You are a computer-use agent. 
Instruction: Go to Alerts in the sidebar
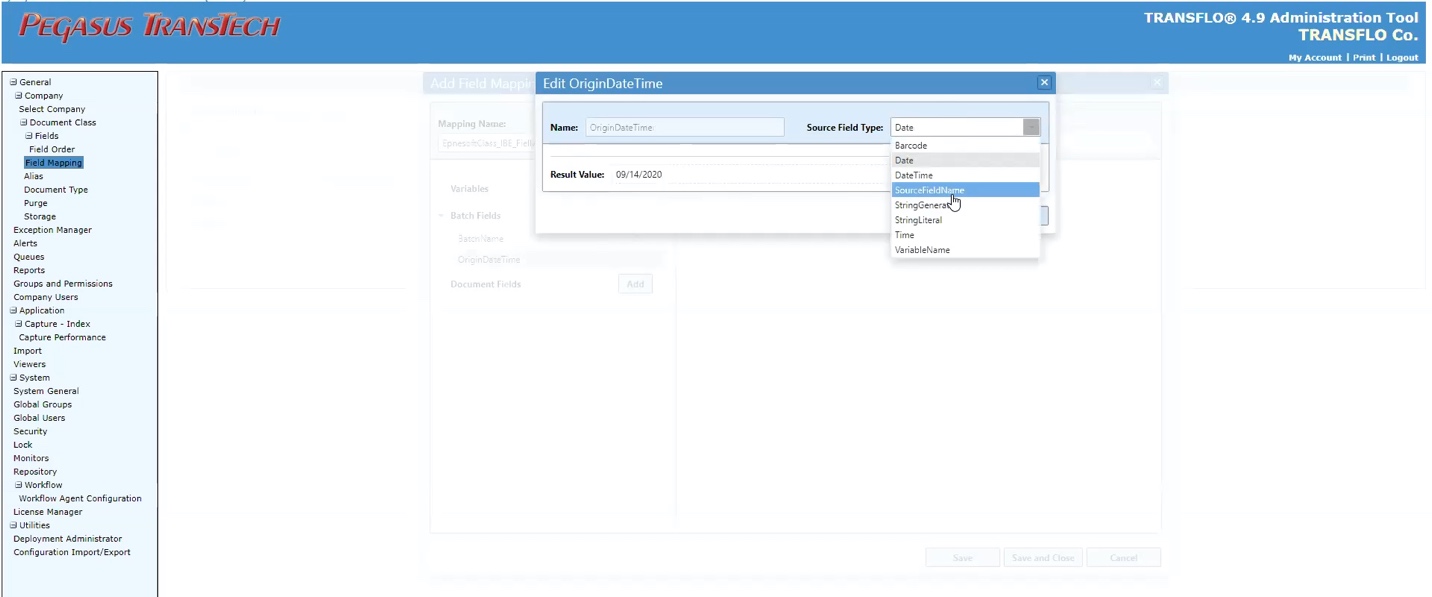[x=25, y=244]
